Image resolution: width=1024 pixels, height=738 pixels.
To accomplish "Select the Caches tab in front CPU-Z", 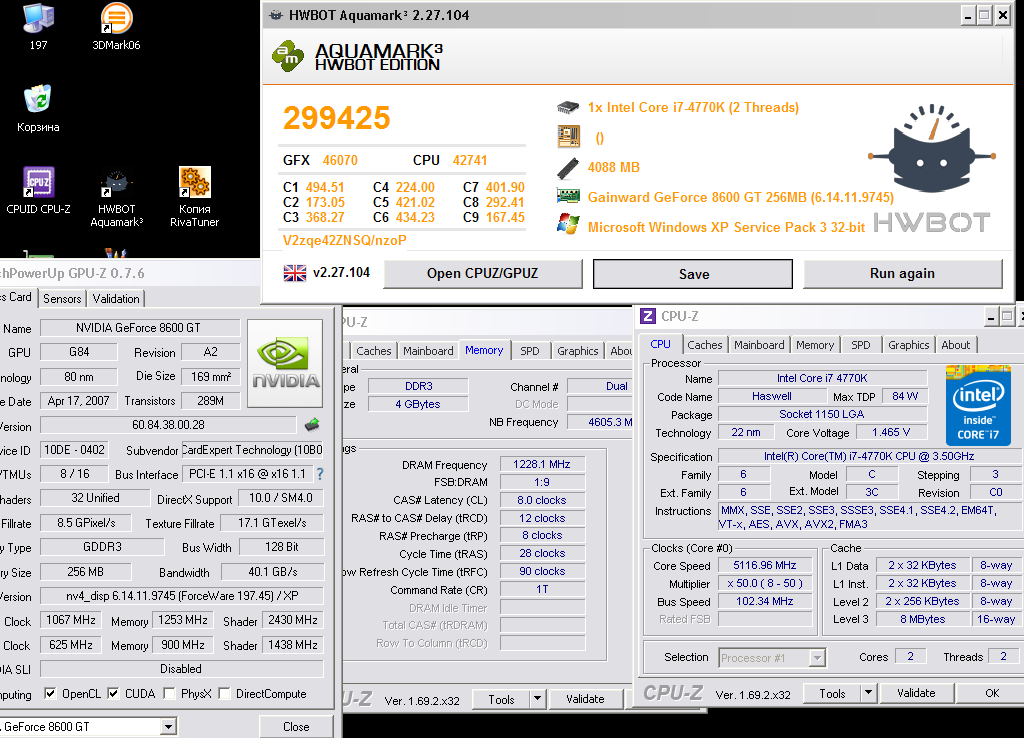I will (705, 345).
